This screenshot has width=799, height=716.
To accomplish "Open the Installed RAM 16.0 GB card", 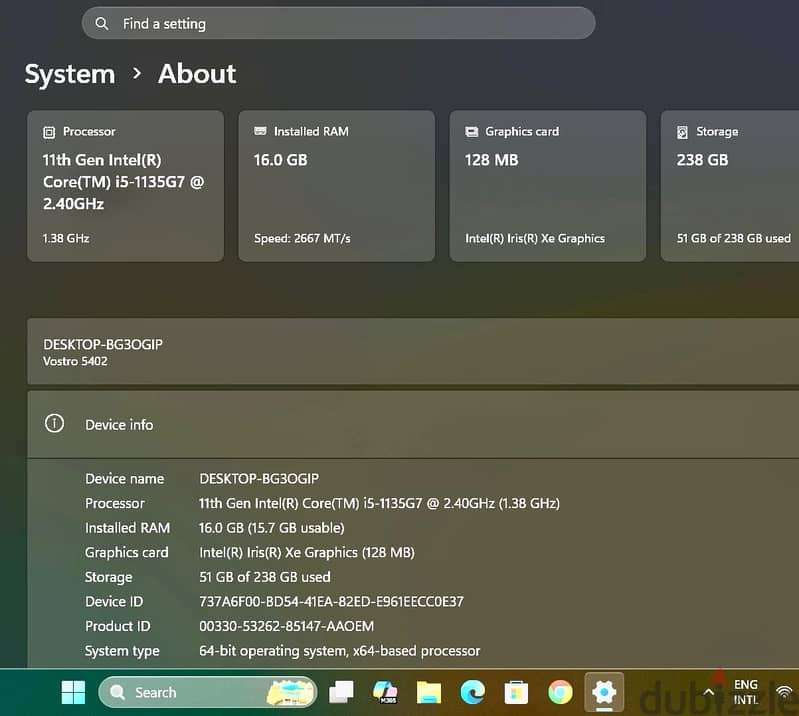I will tap(337, 186).
